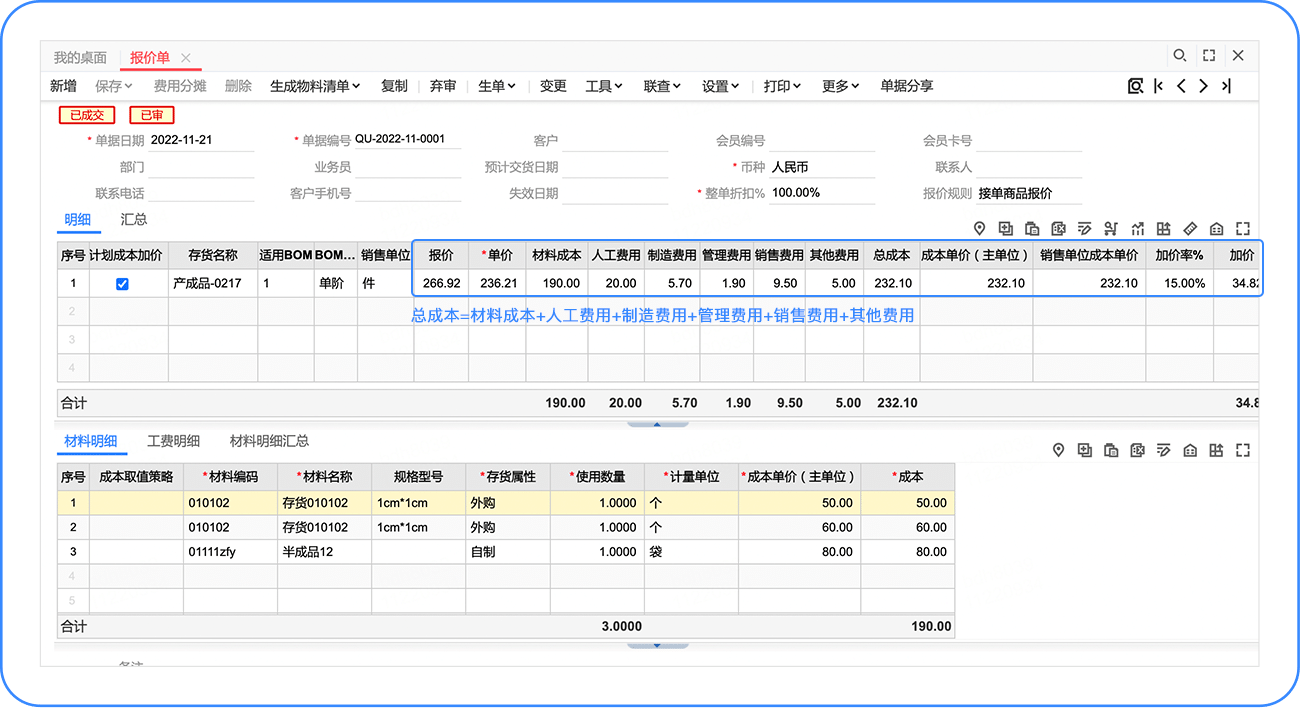
Task: Click the search magnifier icon in the tab bar
Action: tap(1180, 56)
